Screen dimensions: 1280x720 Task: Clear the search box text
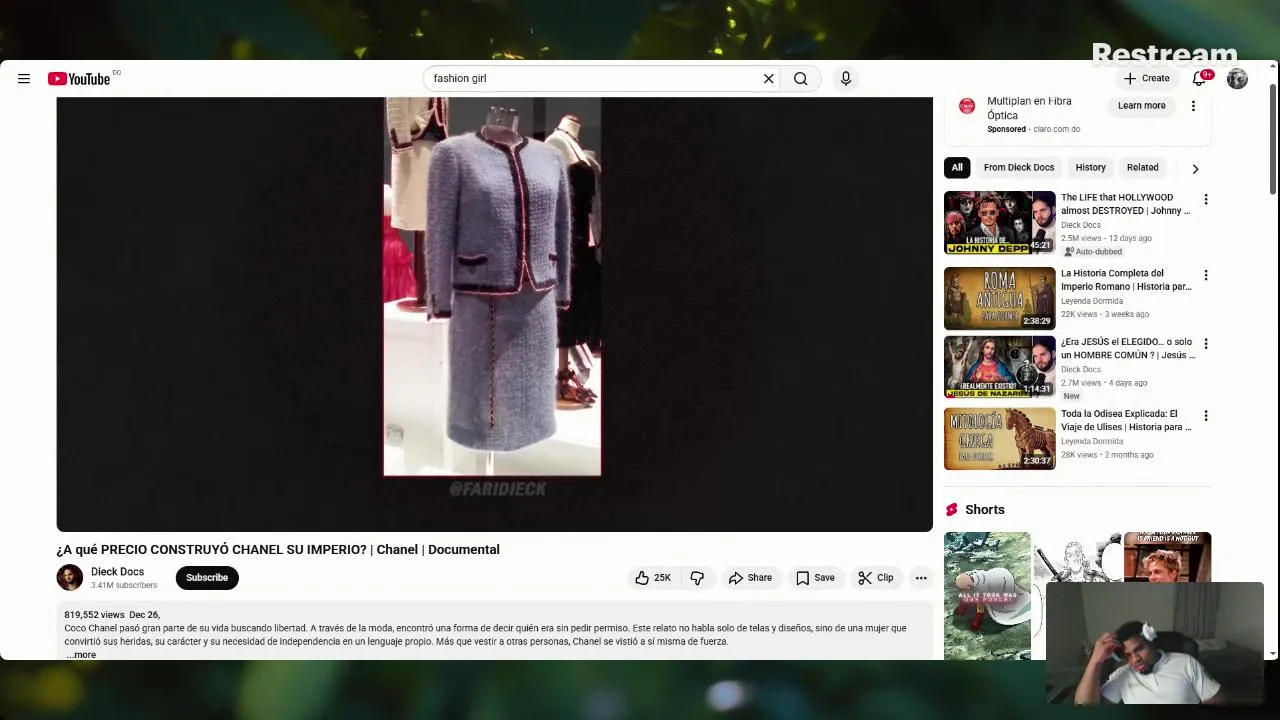768,79
